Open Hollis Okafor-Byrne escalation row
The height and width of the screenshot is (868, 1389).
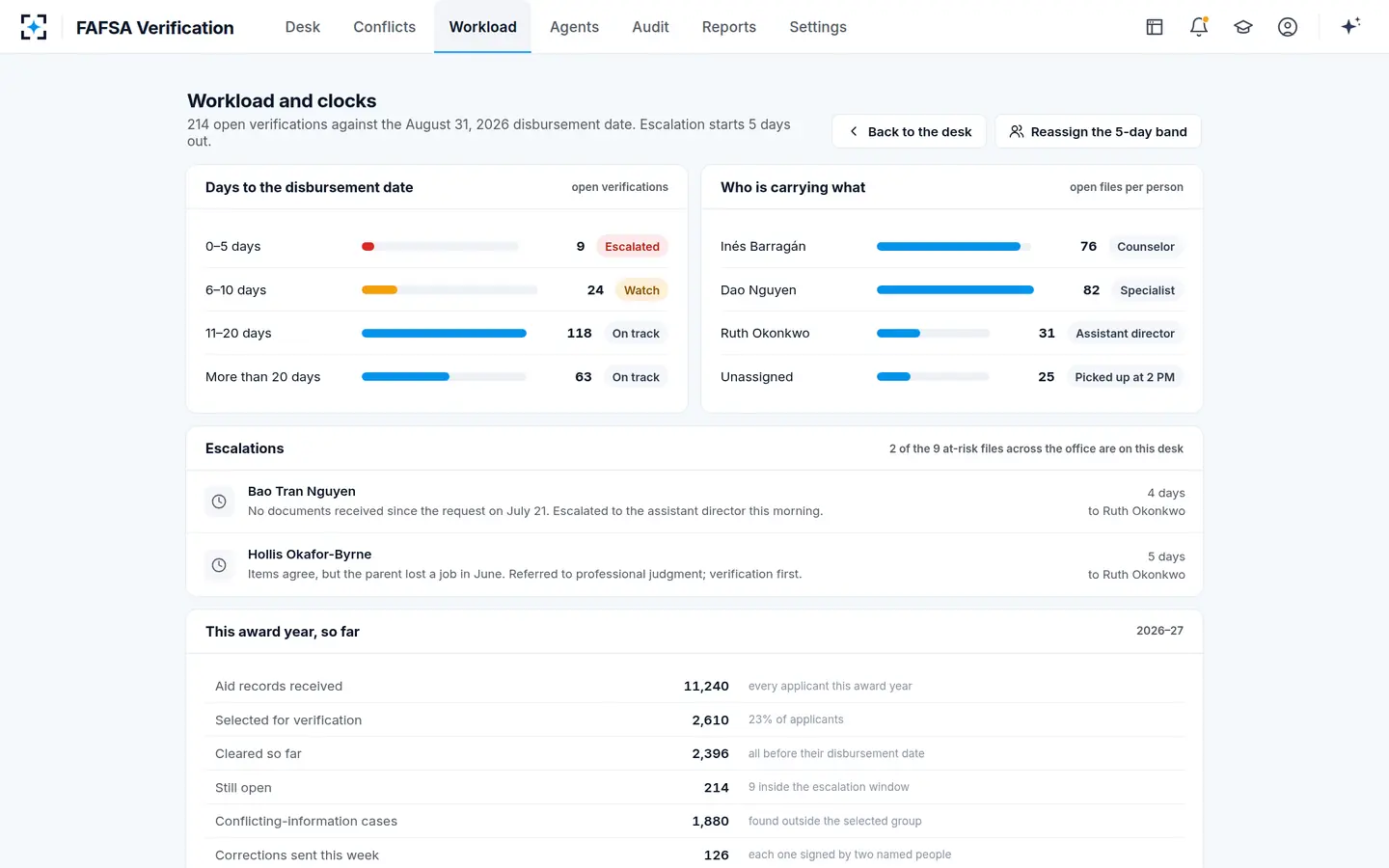coord(694,565)
